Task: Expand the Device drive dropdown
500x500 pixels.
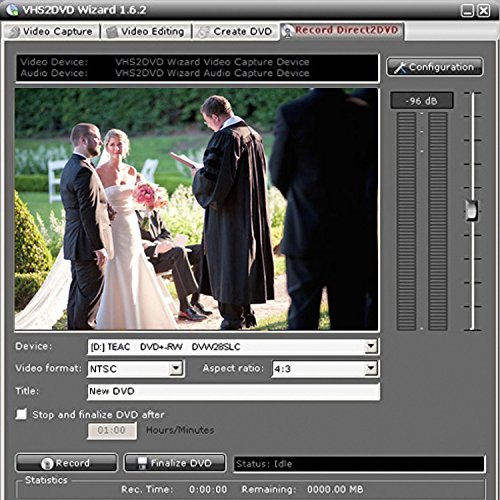Action: coord(371,347)
